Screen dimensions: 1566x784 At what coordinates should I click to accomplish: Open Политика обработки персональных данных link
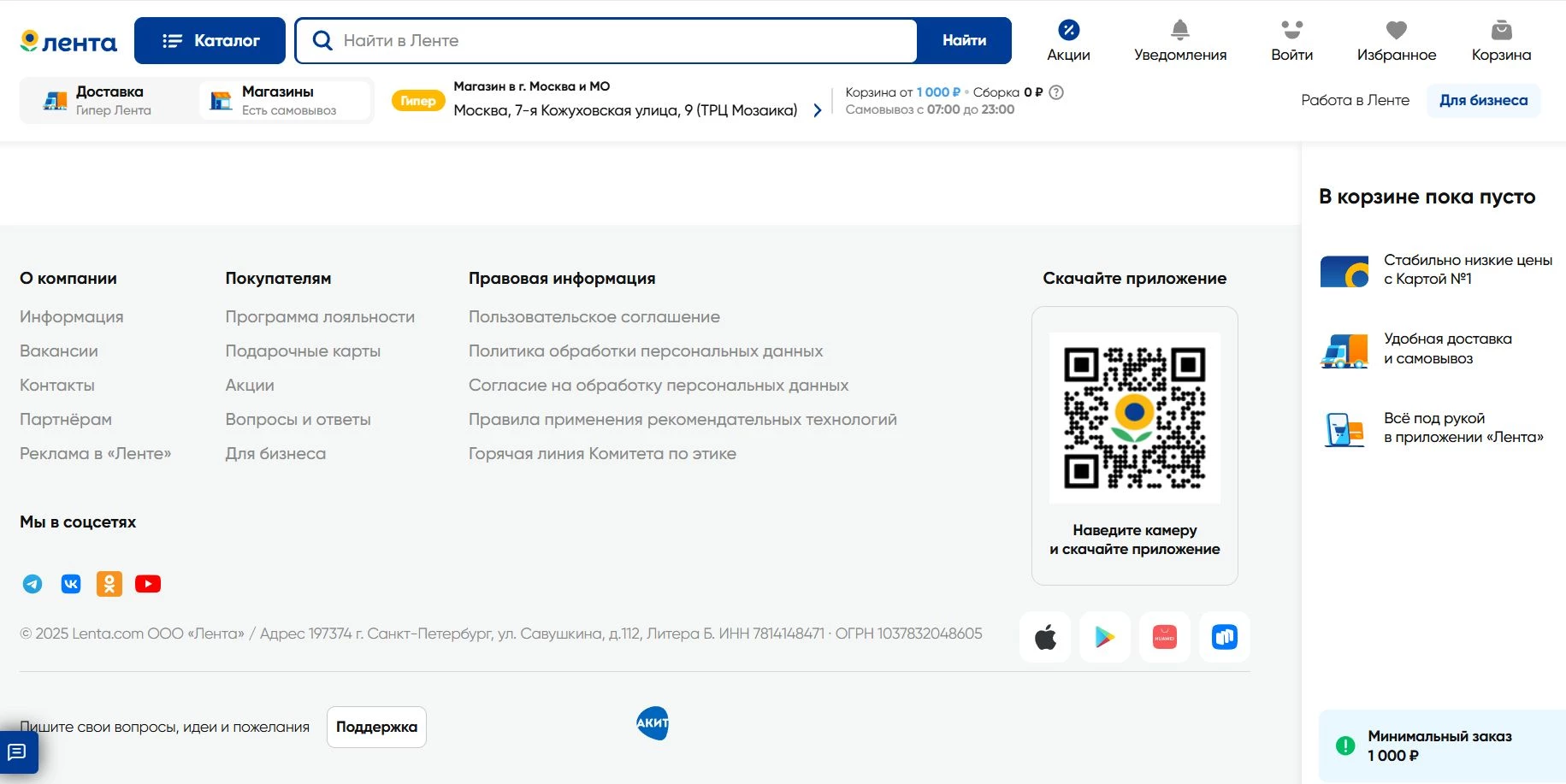pyautogui.click(x=646, y=351)
